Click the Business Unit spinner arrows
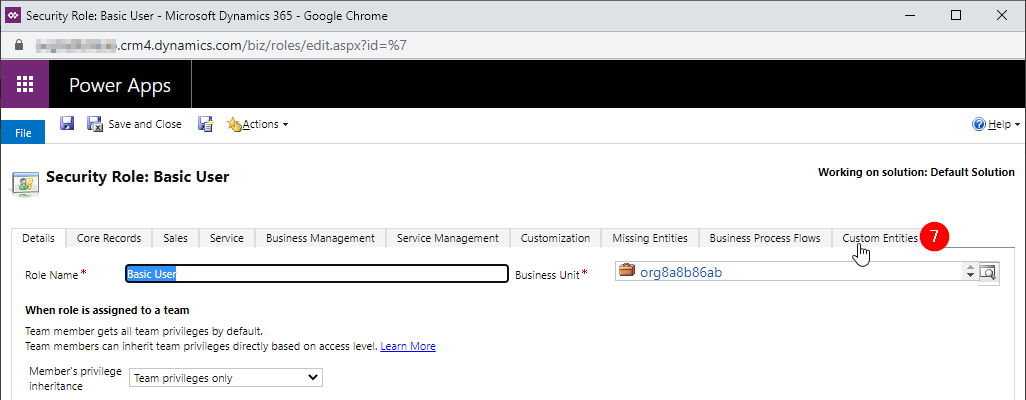 click(x=968, y=272)
